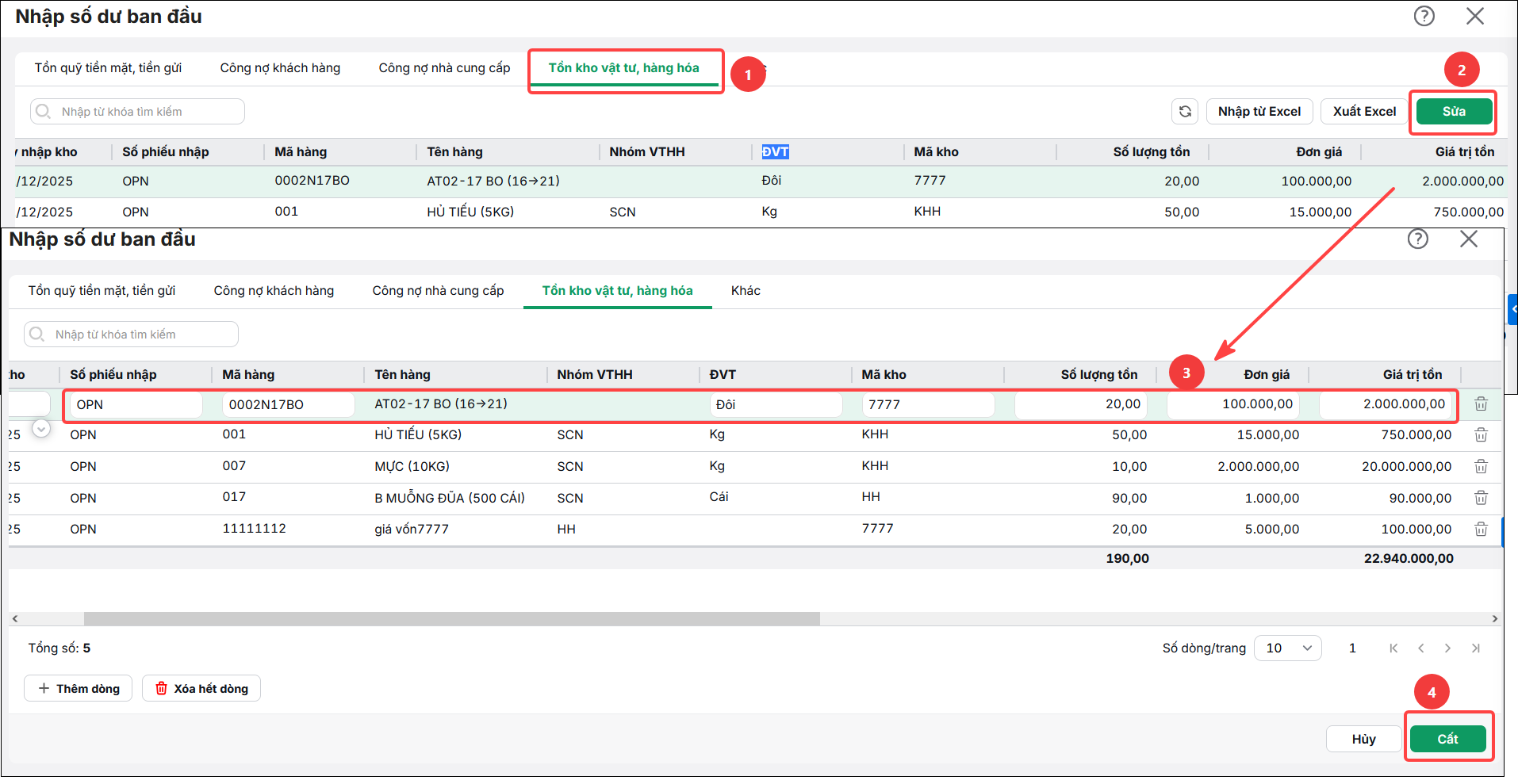1518x784 pixels.
Task: Open Công nợ khách hàng tab in upper window
Action: (280, 68)
